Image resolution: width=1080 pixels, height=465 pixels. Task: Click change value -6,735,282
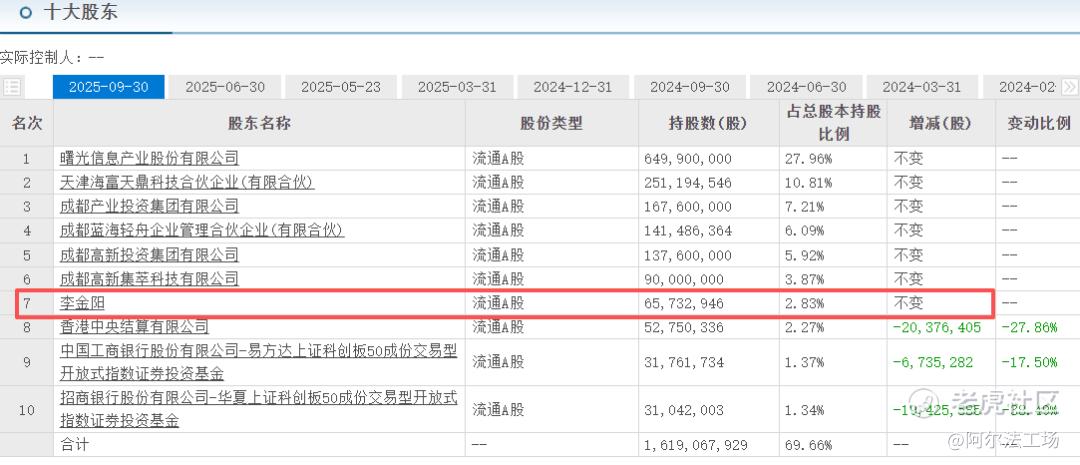point(933,362)
